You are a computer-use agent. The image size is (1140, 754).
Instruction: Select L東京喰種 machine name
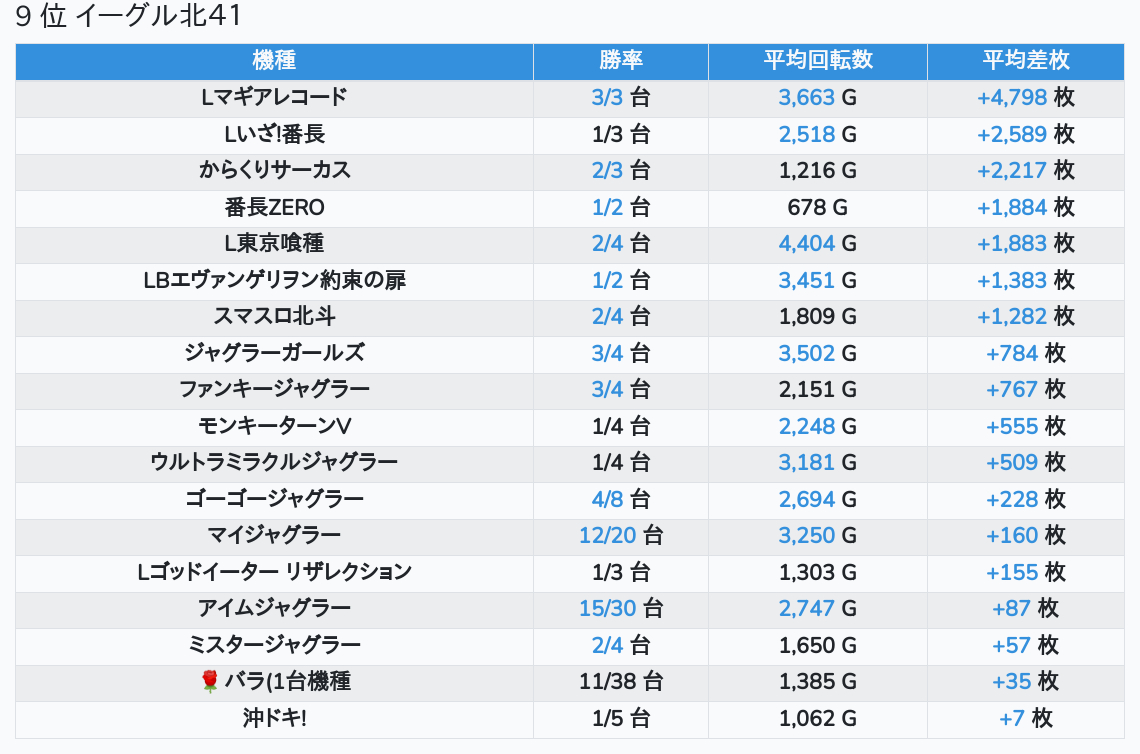(274, 244)
